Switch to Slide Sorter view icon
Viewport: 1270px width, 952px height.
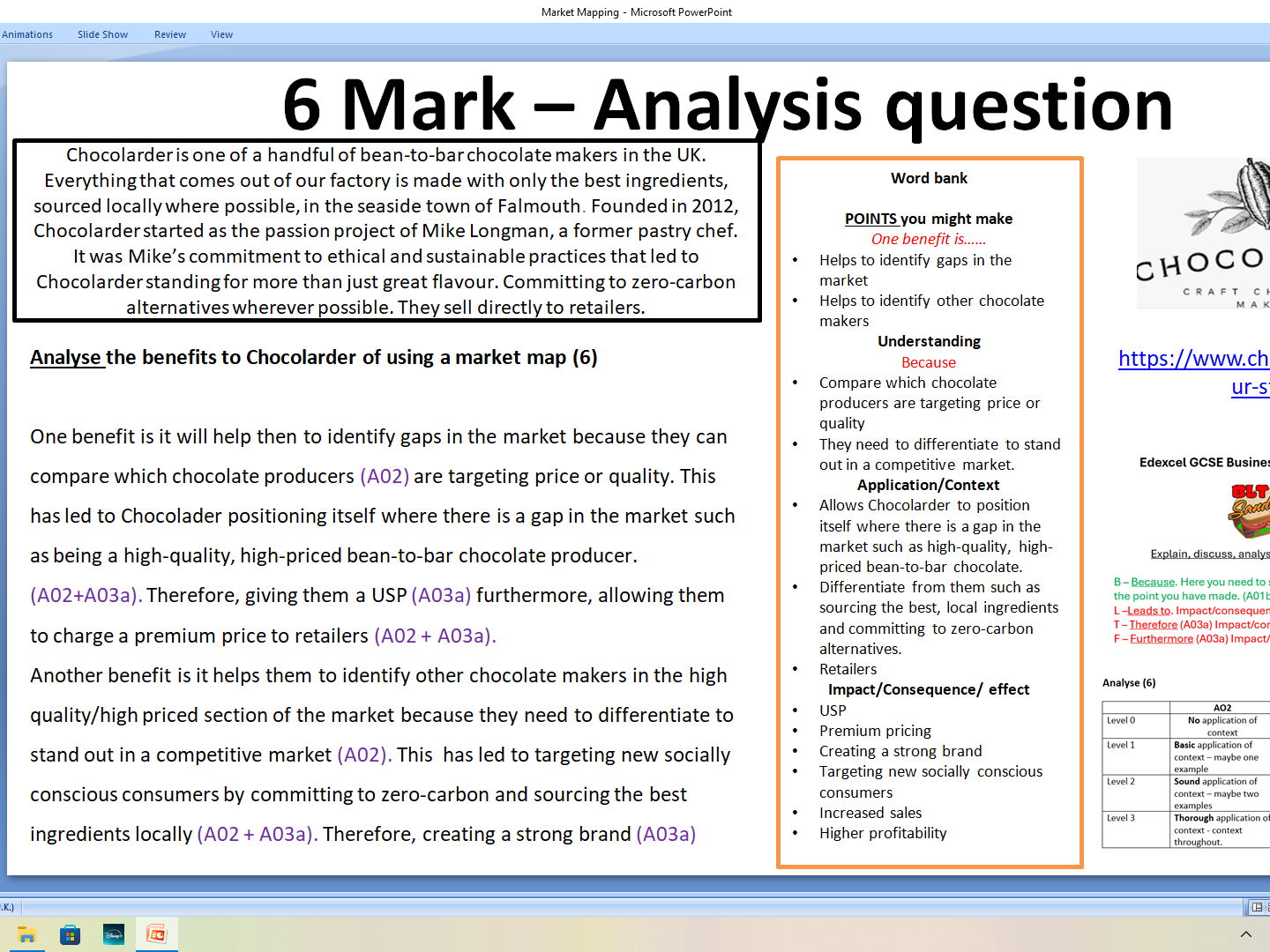pos(1268,906)
